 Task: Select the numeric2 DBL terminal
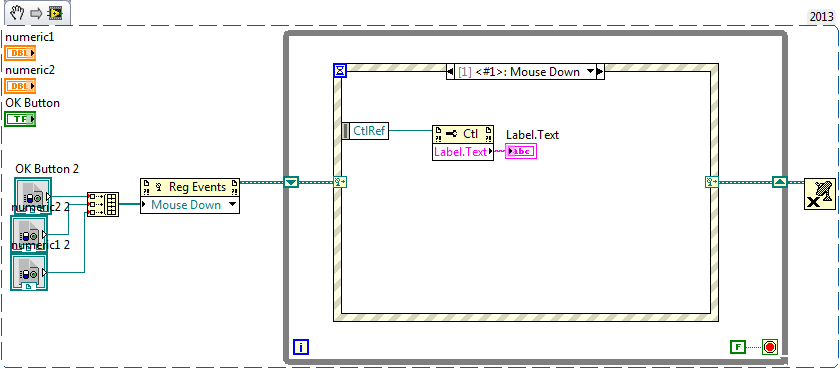pyautogui.click(x=20, y=86)
